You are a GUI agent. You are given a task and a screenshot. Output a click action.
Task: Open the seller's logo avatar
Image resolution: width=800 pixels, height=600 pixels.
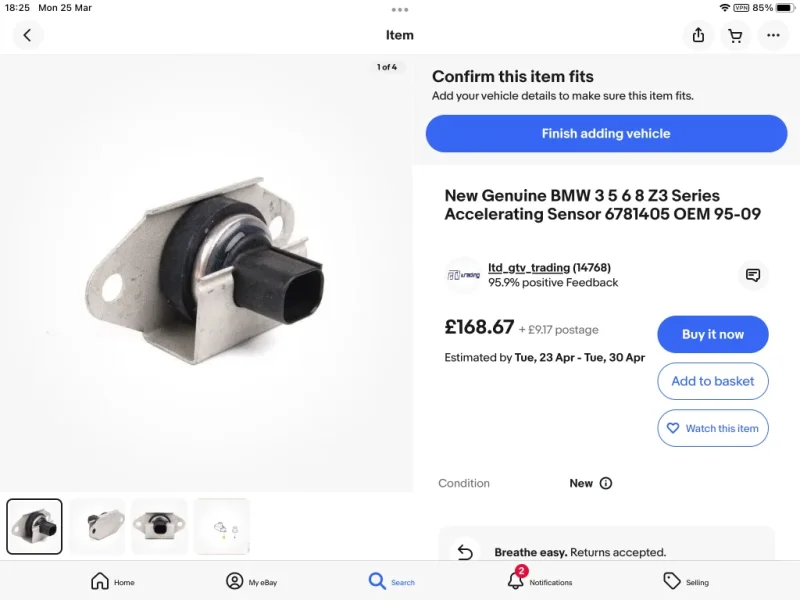click(x=463, y=275)
